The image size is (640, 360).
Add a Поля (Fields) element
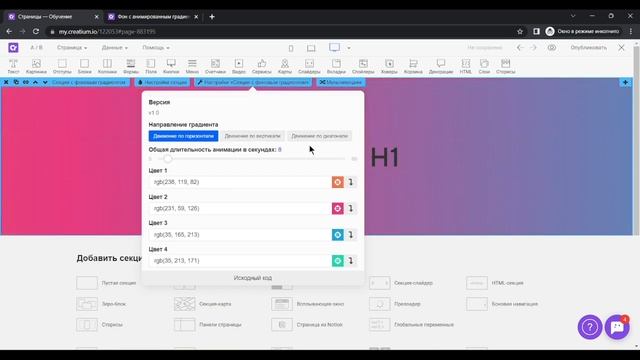[x=151, y=66]
